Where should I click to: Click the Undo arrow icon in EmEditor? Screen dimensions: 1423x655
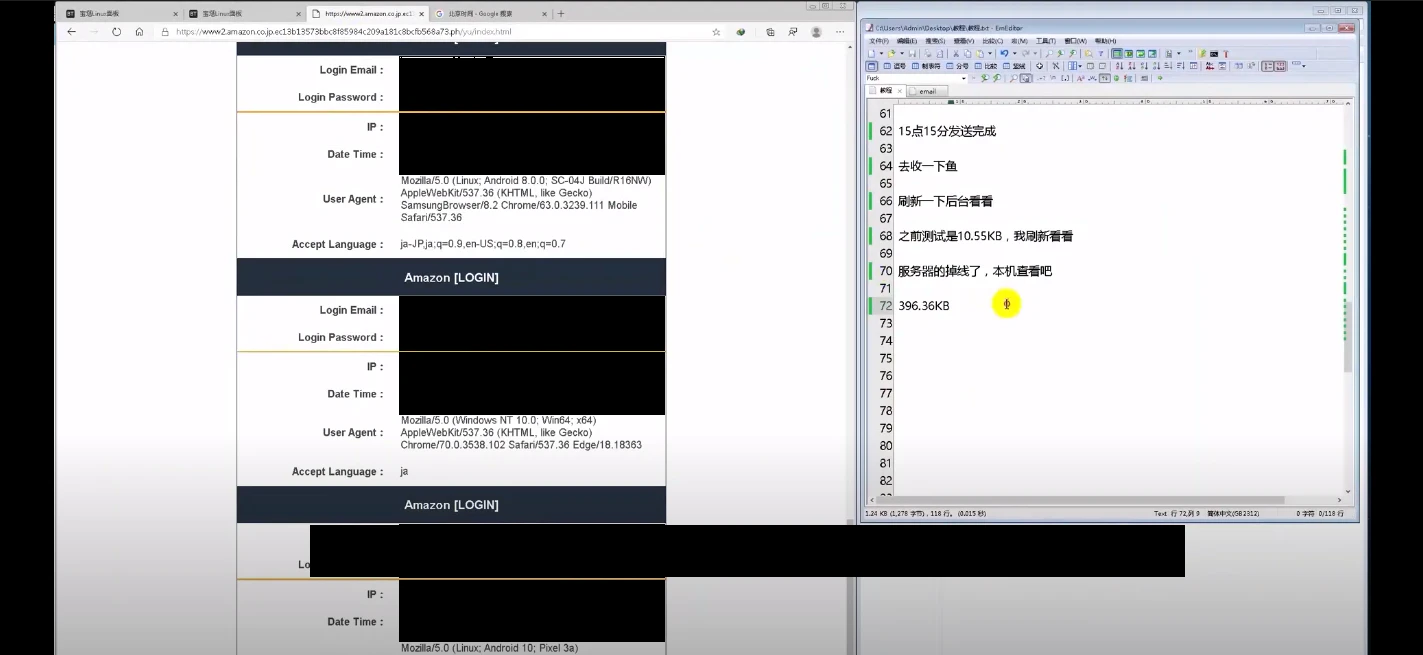coord(1004,54)
